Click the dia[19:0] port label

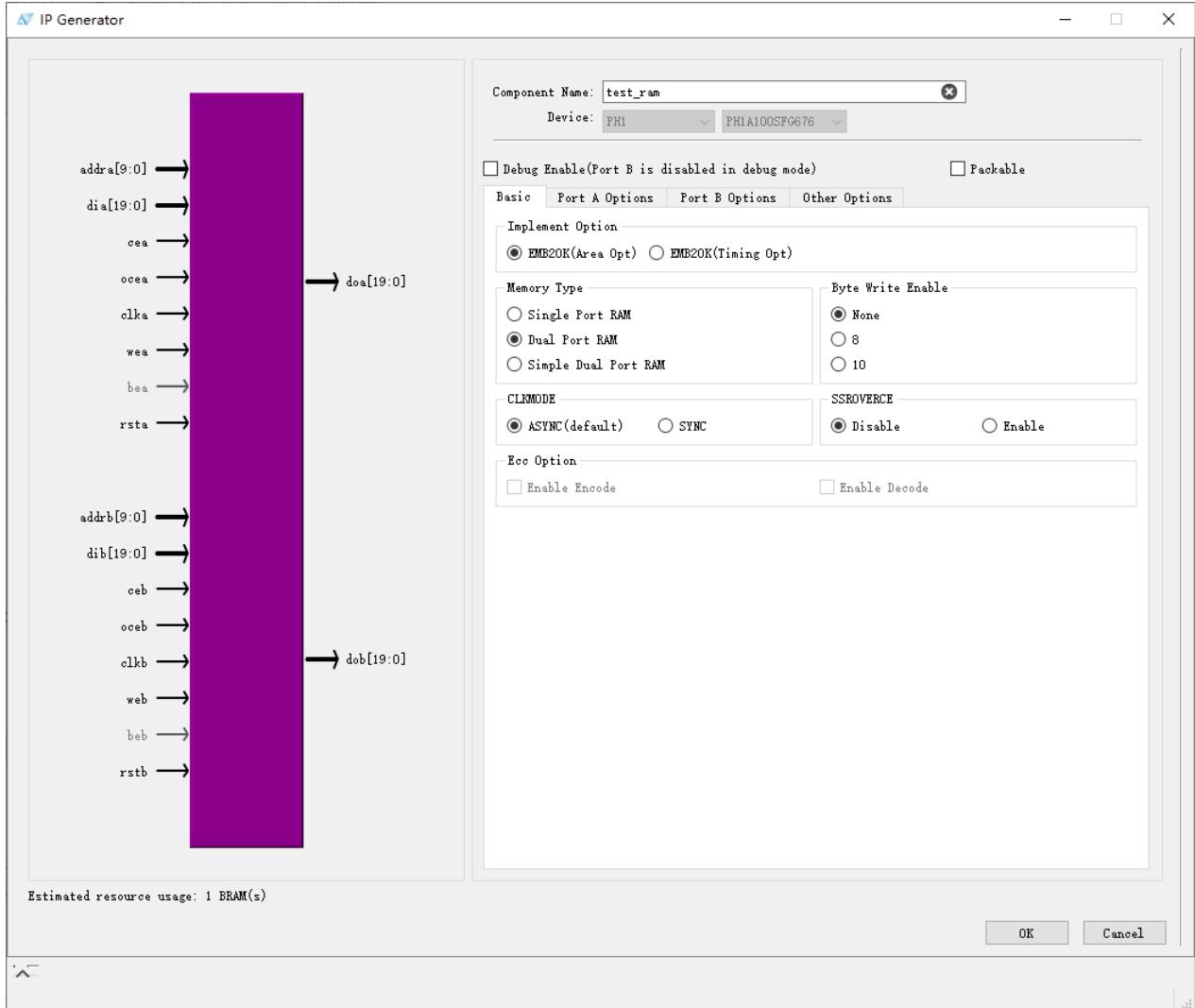117,205
